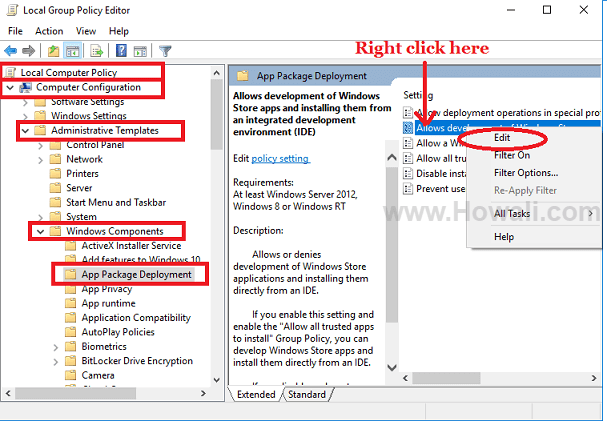
Task: Choose Edit from the context menu
Action: point(502,138)
